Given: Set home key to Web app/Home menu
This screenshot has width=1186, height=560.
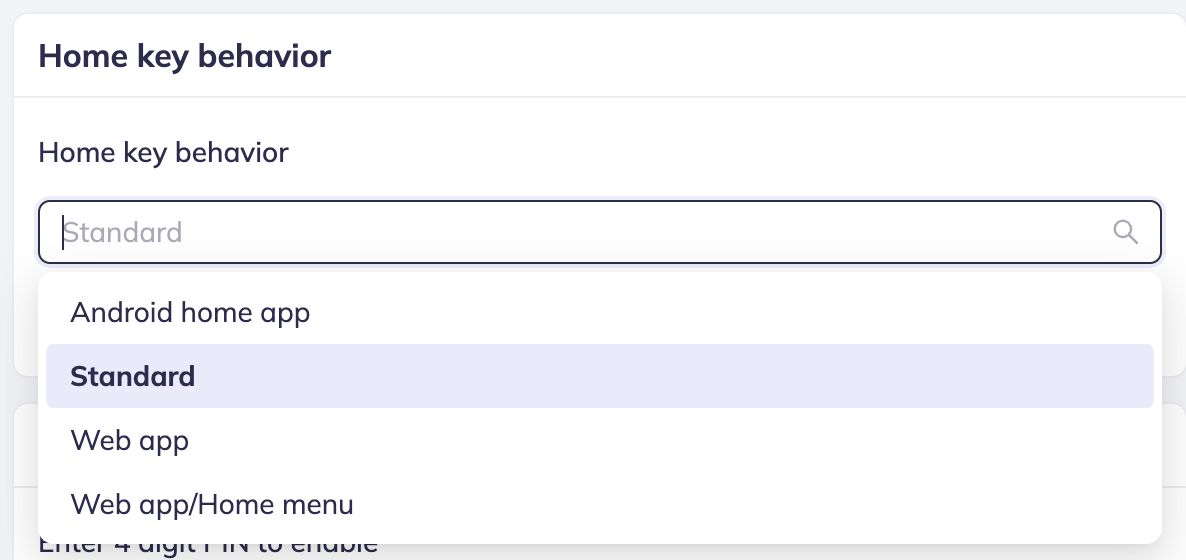Looking at the screenshot, I should (212, 504).
